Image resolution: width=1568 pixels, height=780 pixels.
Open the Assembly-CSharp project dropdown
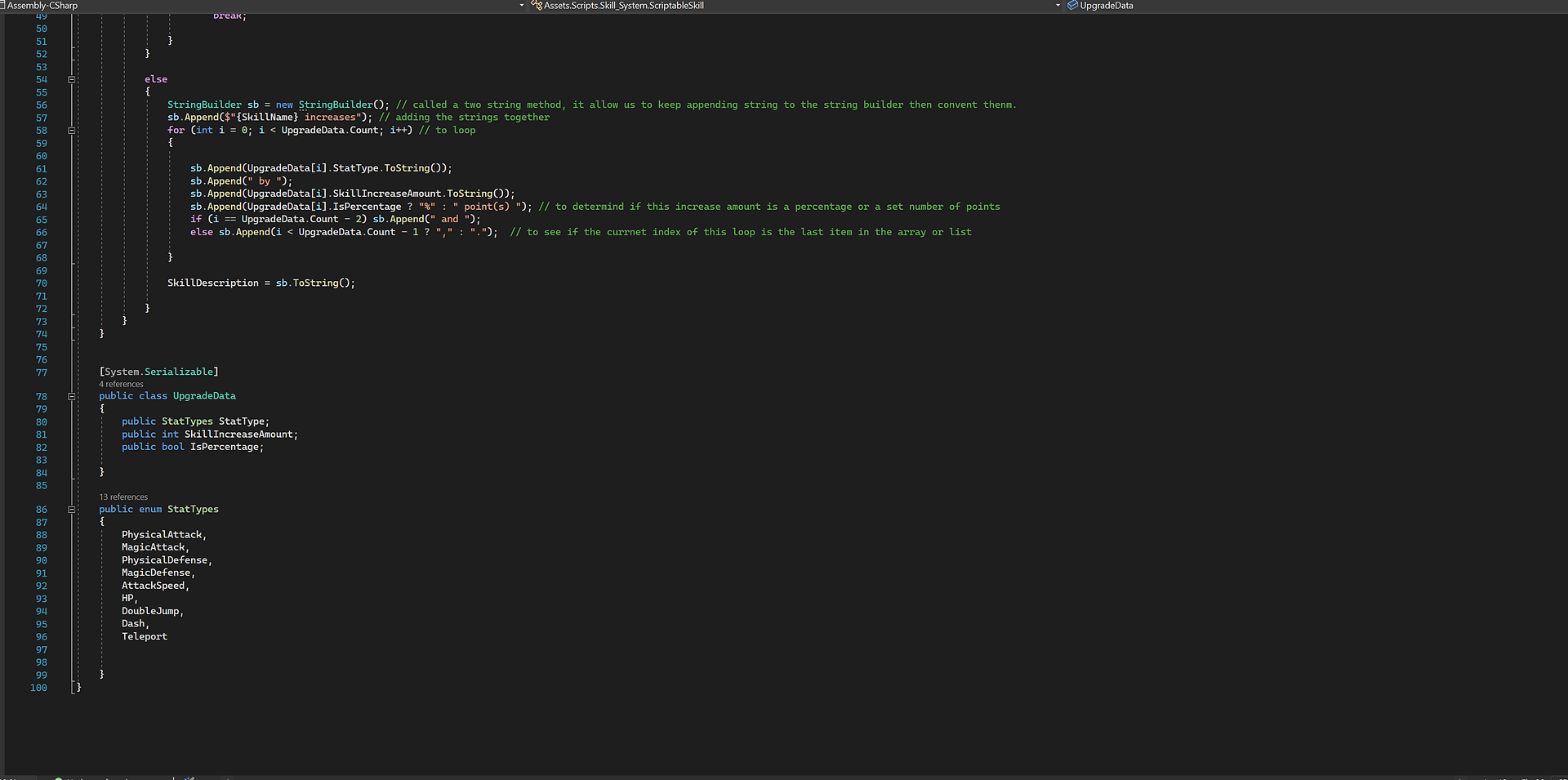pyautogui.click(x=522, y=5)
